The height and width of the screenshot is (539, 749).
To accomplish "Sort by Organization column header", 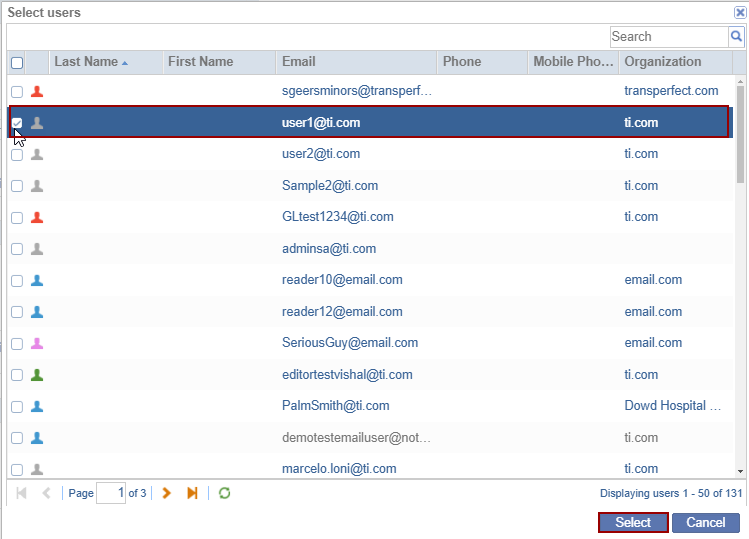I will (x=663, y=62).
